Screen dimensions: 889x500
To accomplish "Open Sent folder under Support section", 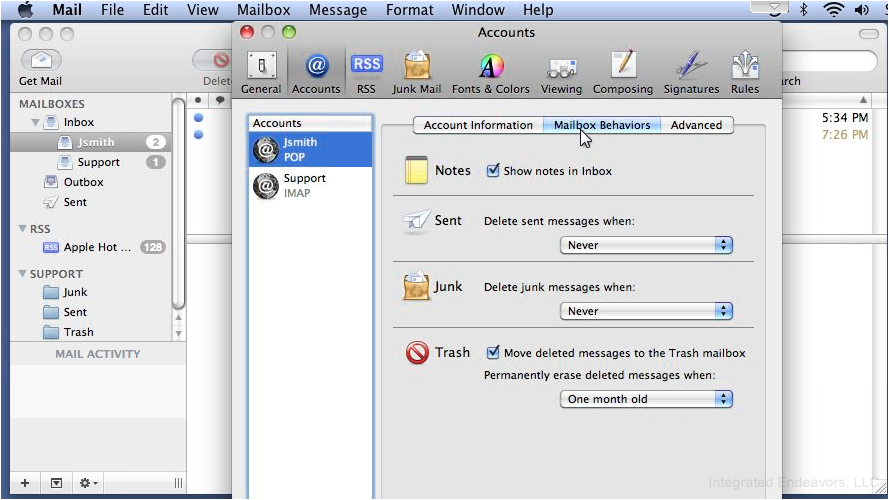I will 75,312.
